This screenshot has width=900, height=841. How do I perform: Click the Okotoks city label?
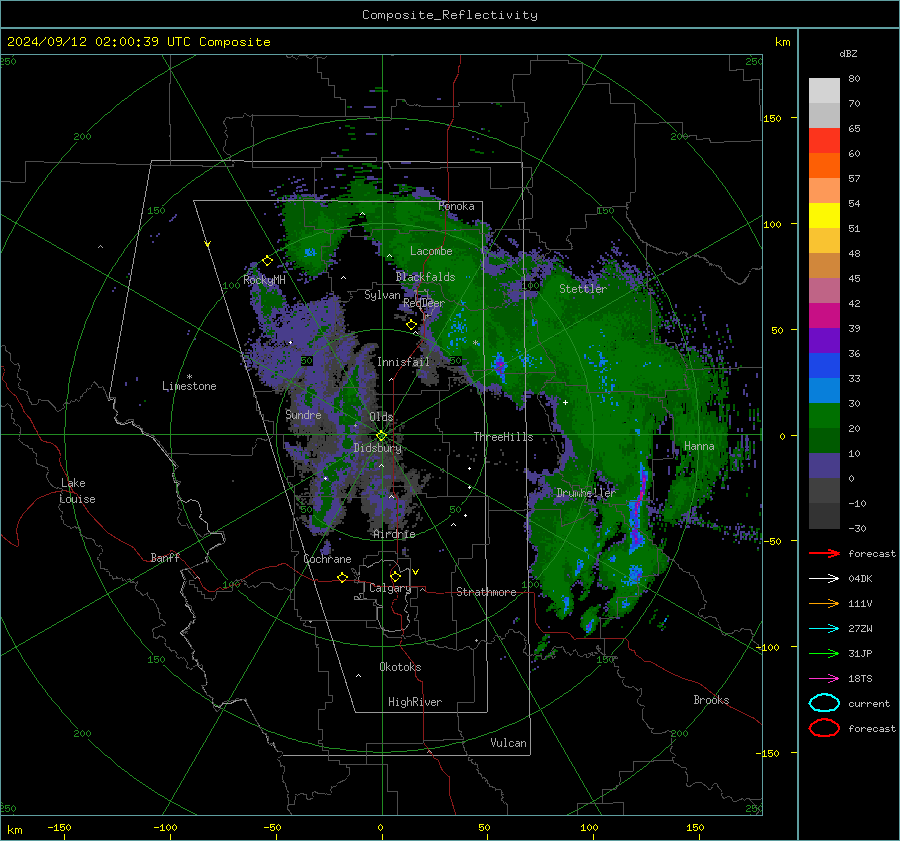coord(400,667)
